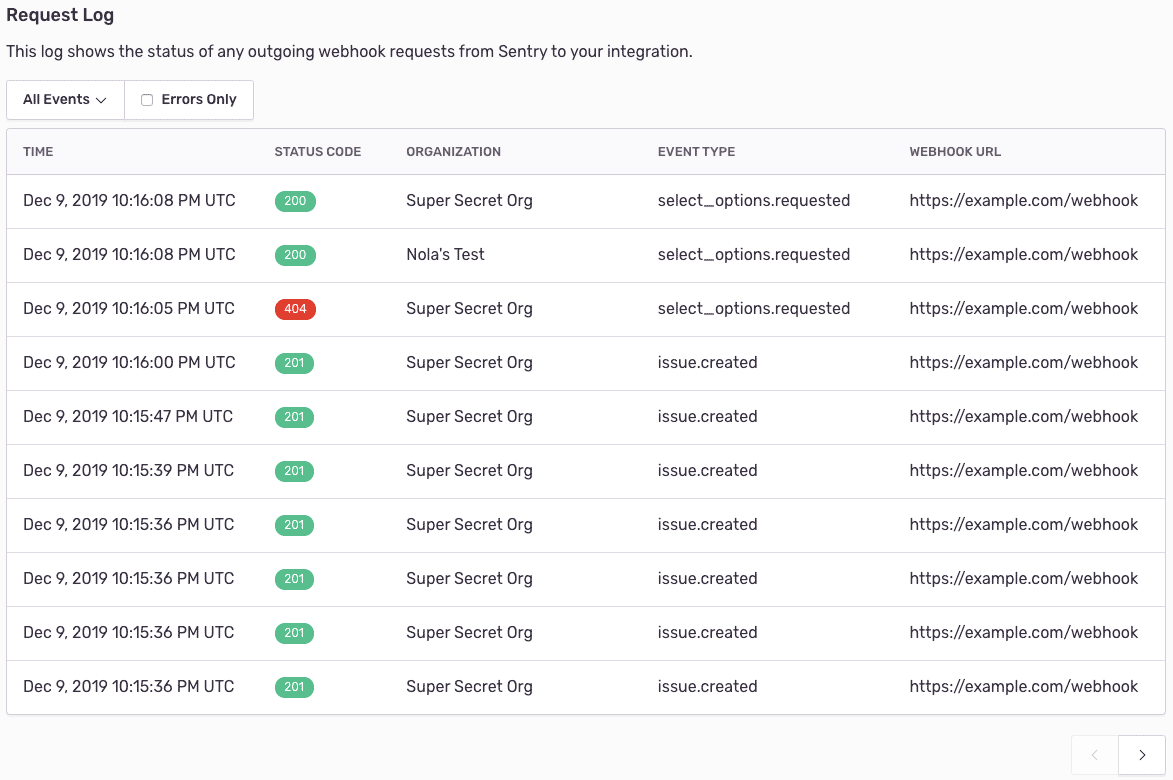Click the red 404 status badge

click(295, 309)
